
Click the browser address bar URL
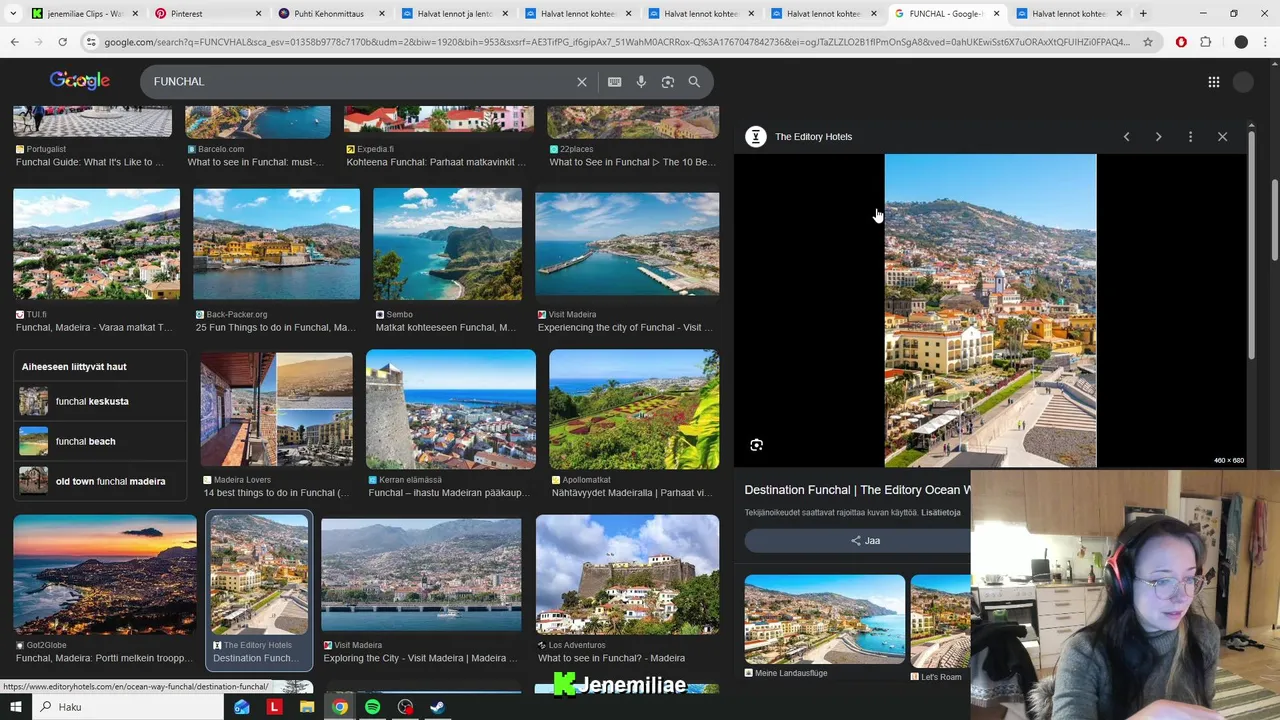[616, 42]
